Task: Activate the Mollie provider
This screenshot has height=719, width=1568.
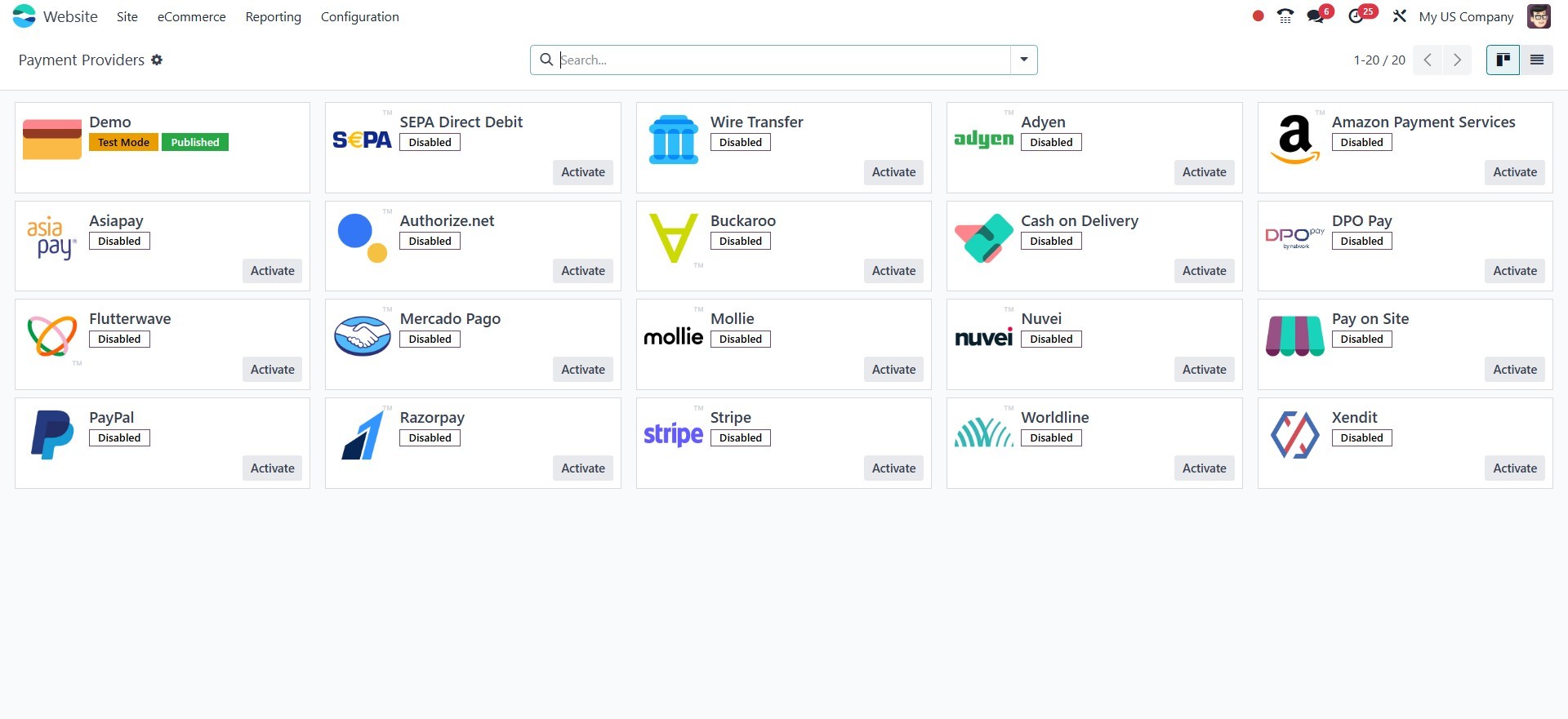Action: (x=893, y=370)
